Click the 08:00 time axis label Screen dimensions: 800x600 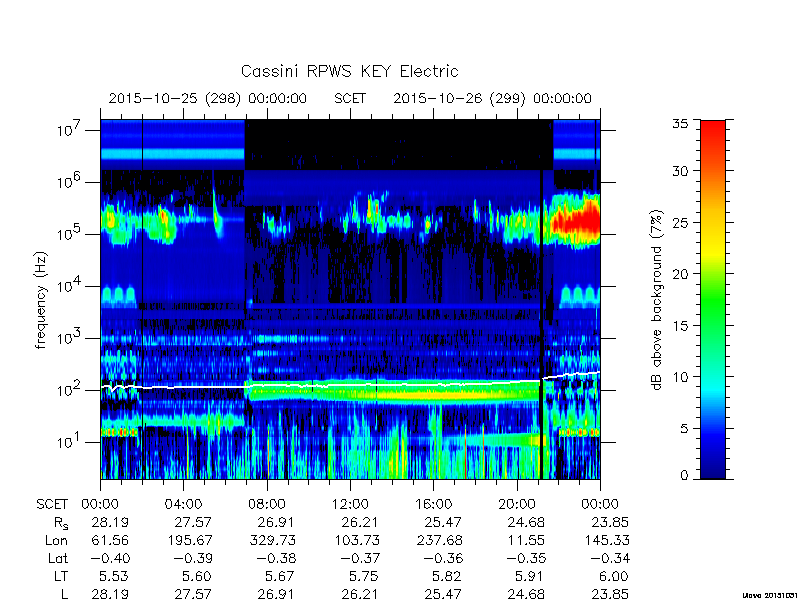pos(267,504)
